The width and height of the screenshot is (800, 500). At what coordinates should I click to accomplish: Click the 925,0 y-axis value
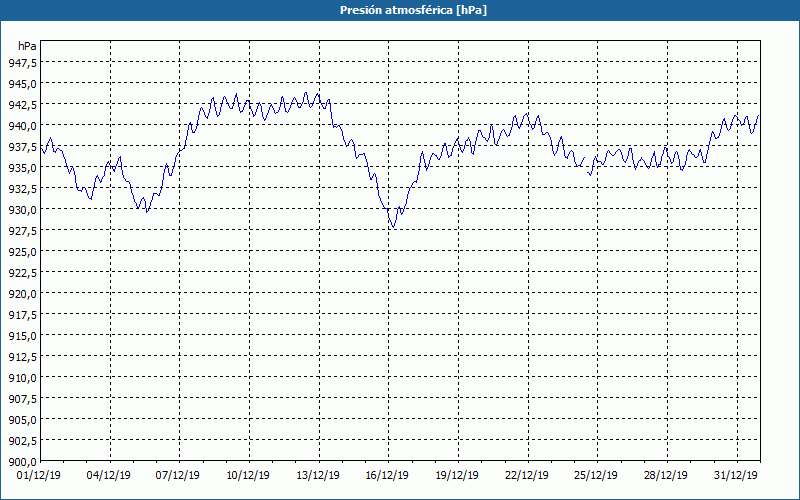pyautogui.click(x=22, y=252)
